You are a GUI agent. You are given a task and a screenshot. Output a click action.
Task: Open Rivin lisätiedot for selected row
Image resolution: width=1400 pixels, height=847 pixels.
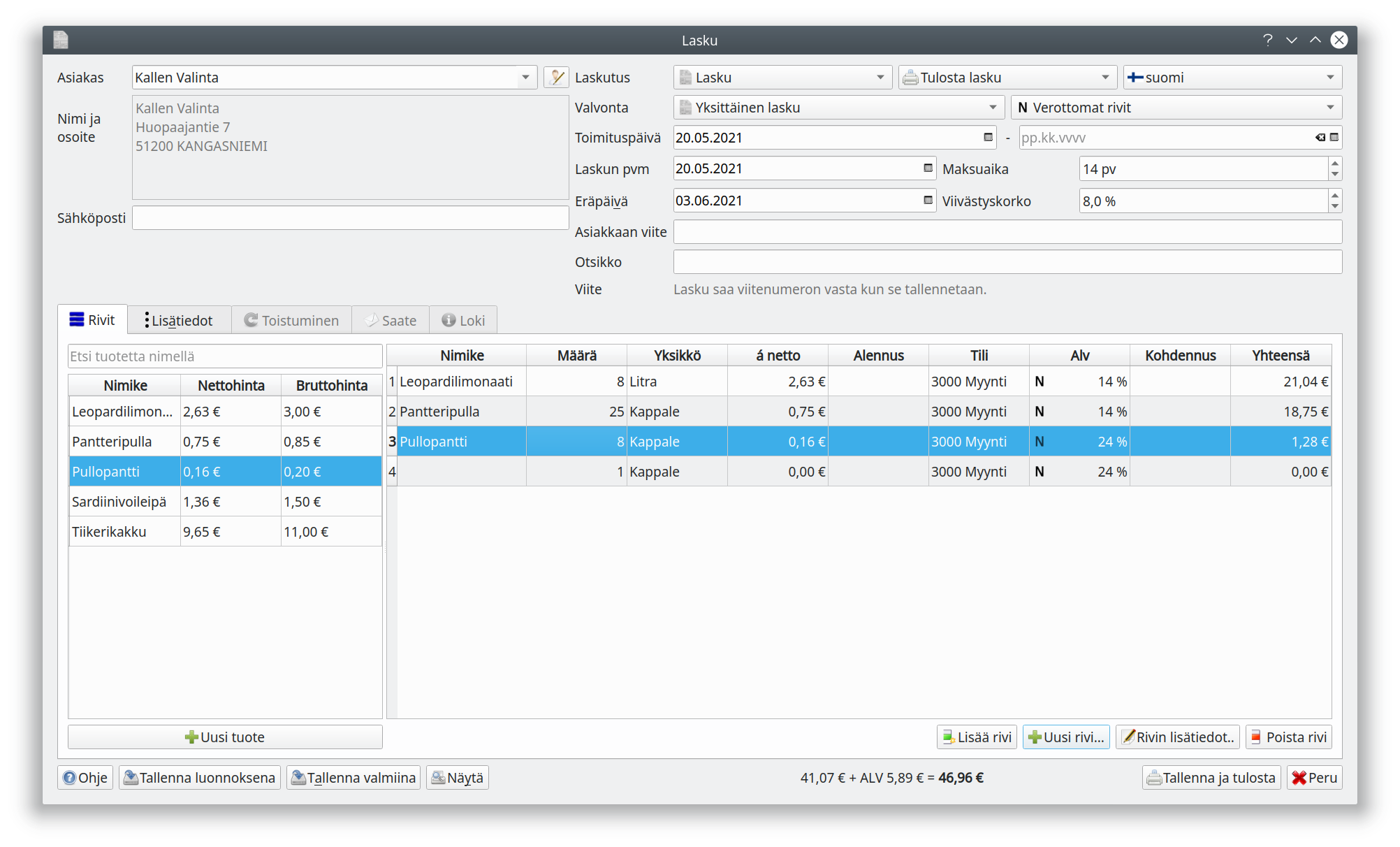point(1178,737)
